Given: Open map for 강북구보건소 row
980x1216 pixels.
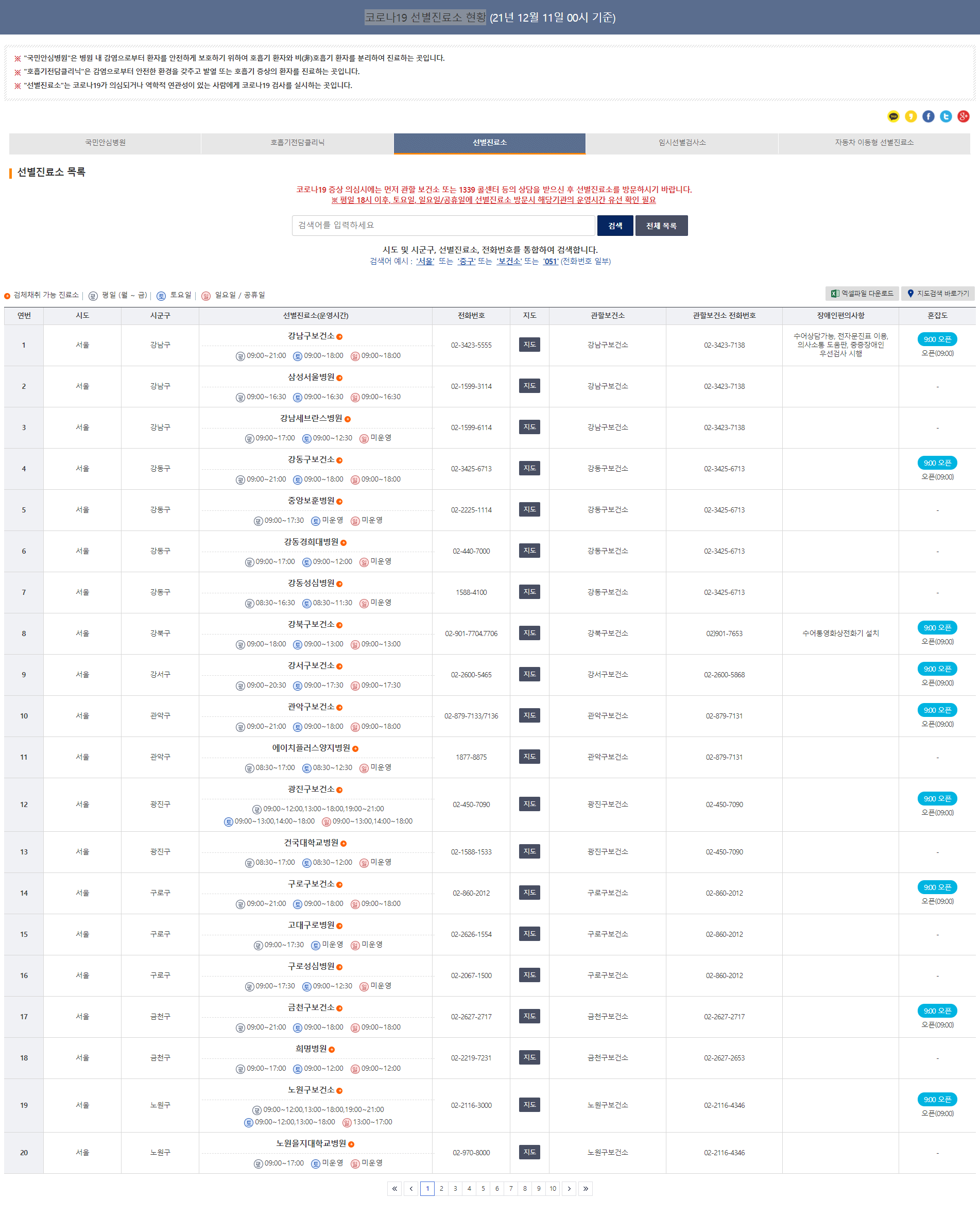Looking at the screenshot, I should (529, 633).
